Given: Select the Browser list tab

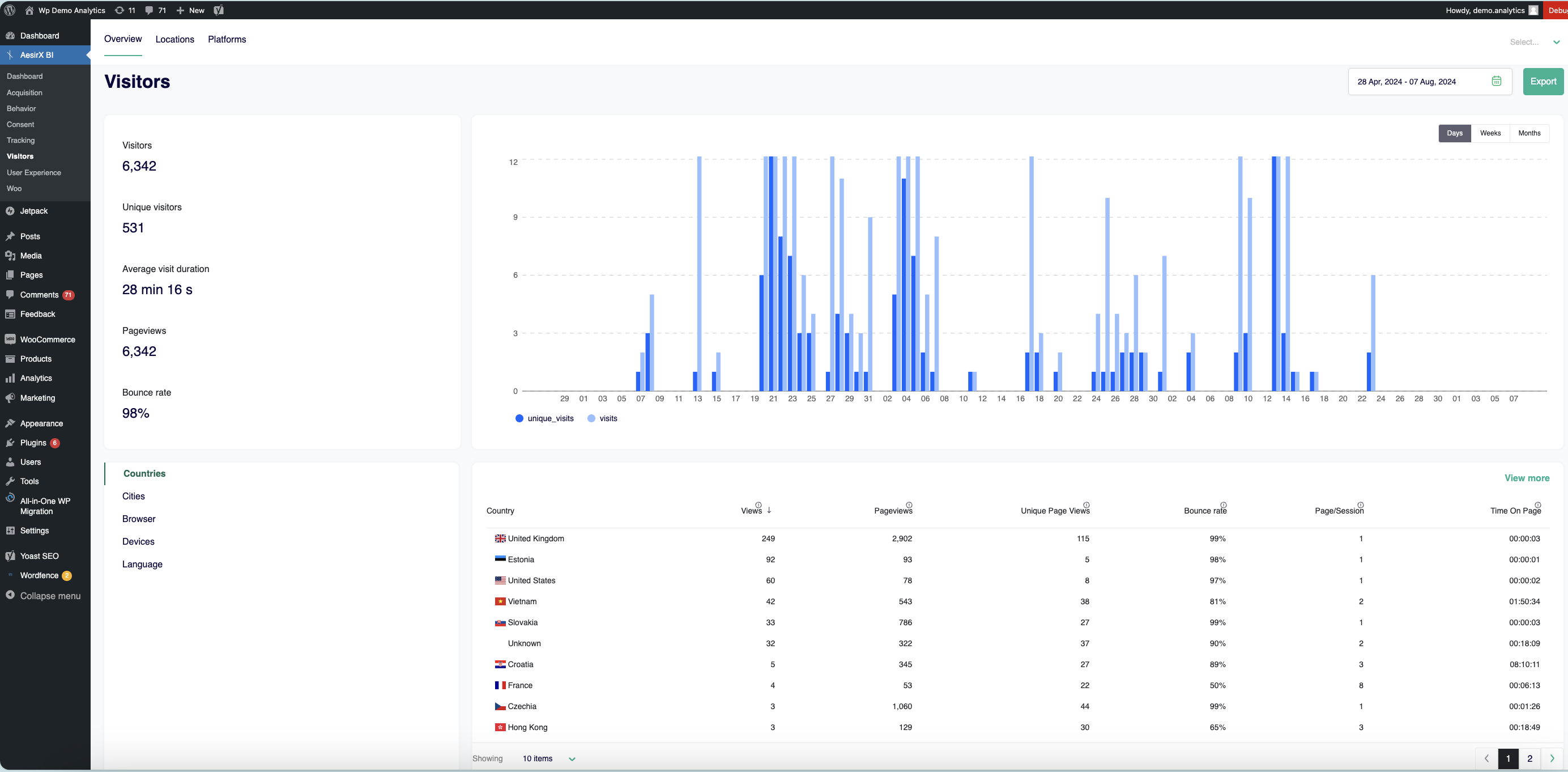Looking at the screenshot, I should point(139,519).
